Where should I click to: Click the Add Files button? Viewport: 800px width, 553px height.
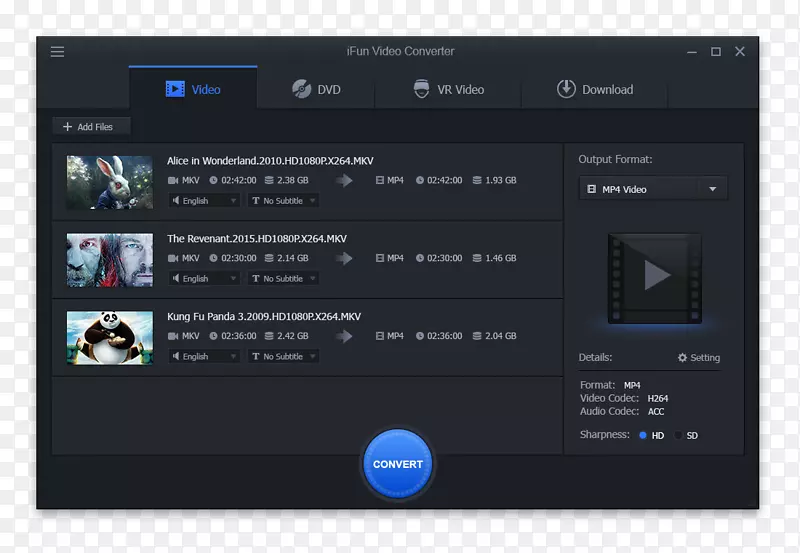click(x=89, y=127)
